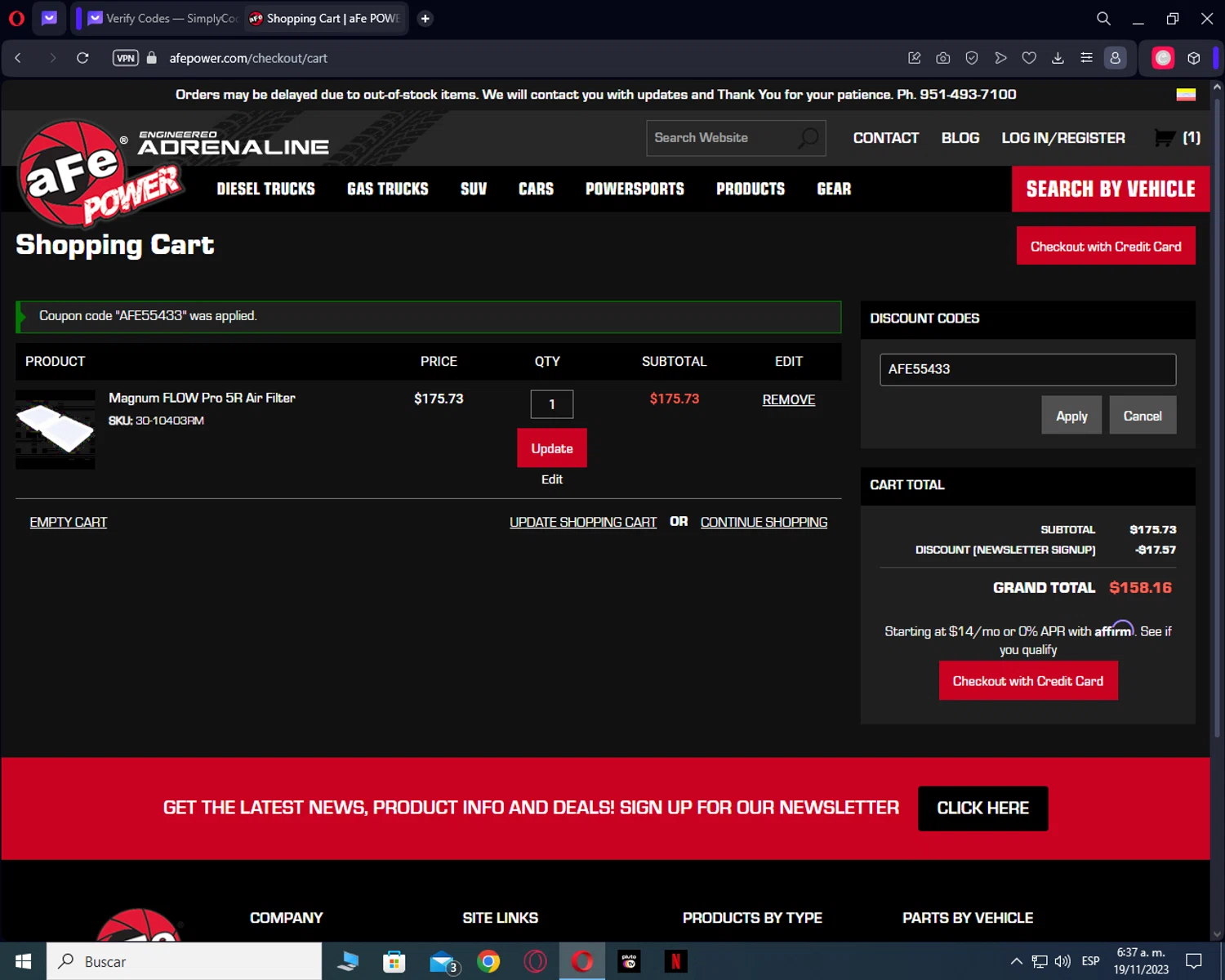Click the afepower.com/checkout/cart address bar
Image resolution: width=1225 pixels, height=980 pixels.
click(x=248, y=58)
